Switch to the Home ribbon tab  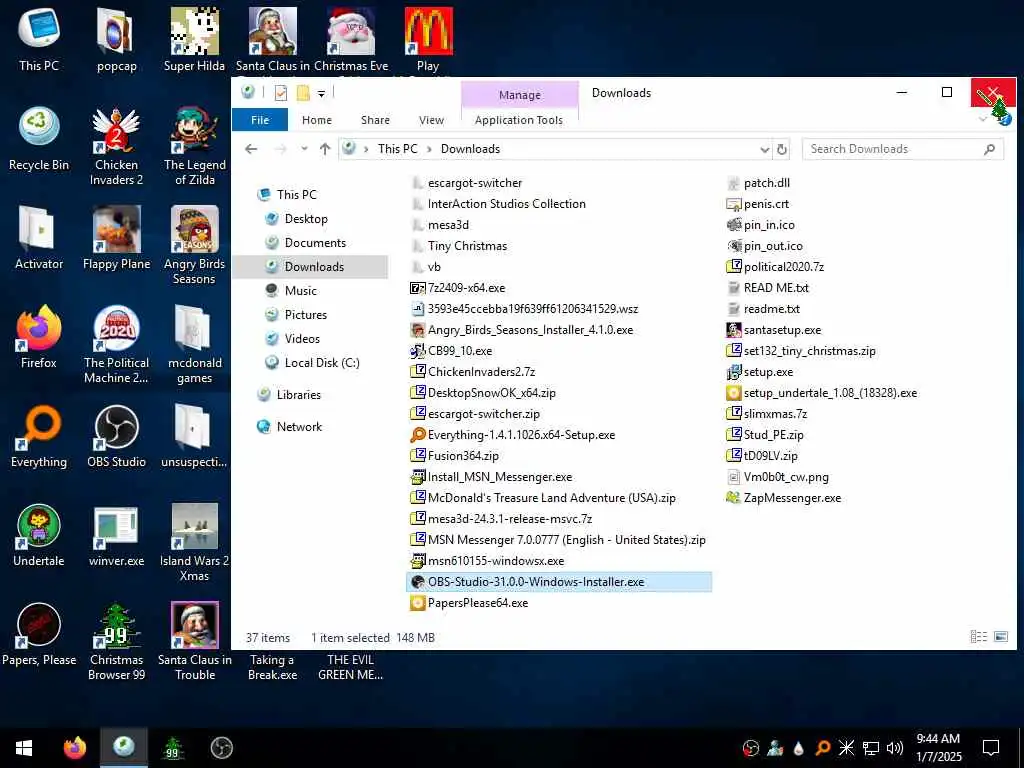(x=317, y=120)
